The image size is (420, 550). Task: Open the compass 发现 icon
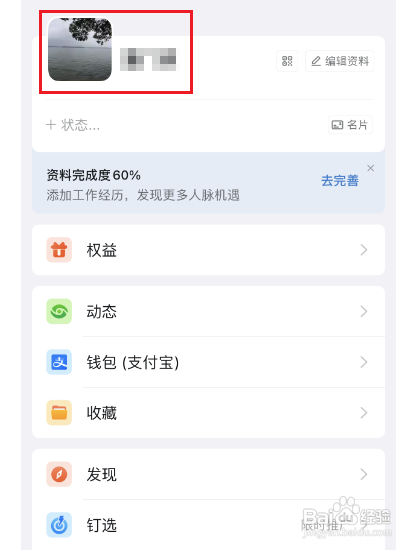point(59,474)
